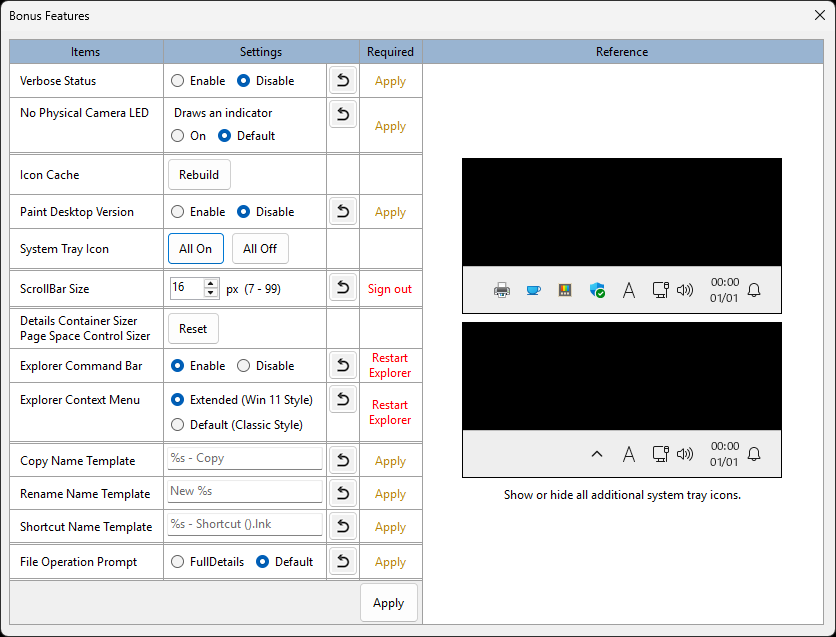The image size is (836, 637).
Task: Click the notification bell in upper preview
Action: click(754, 290)
